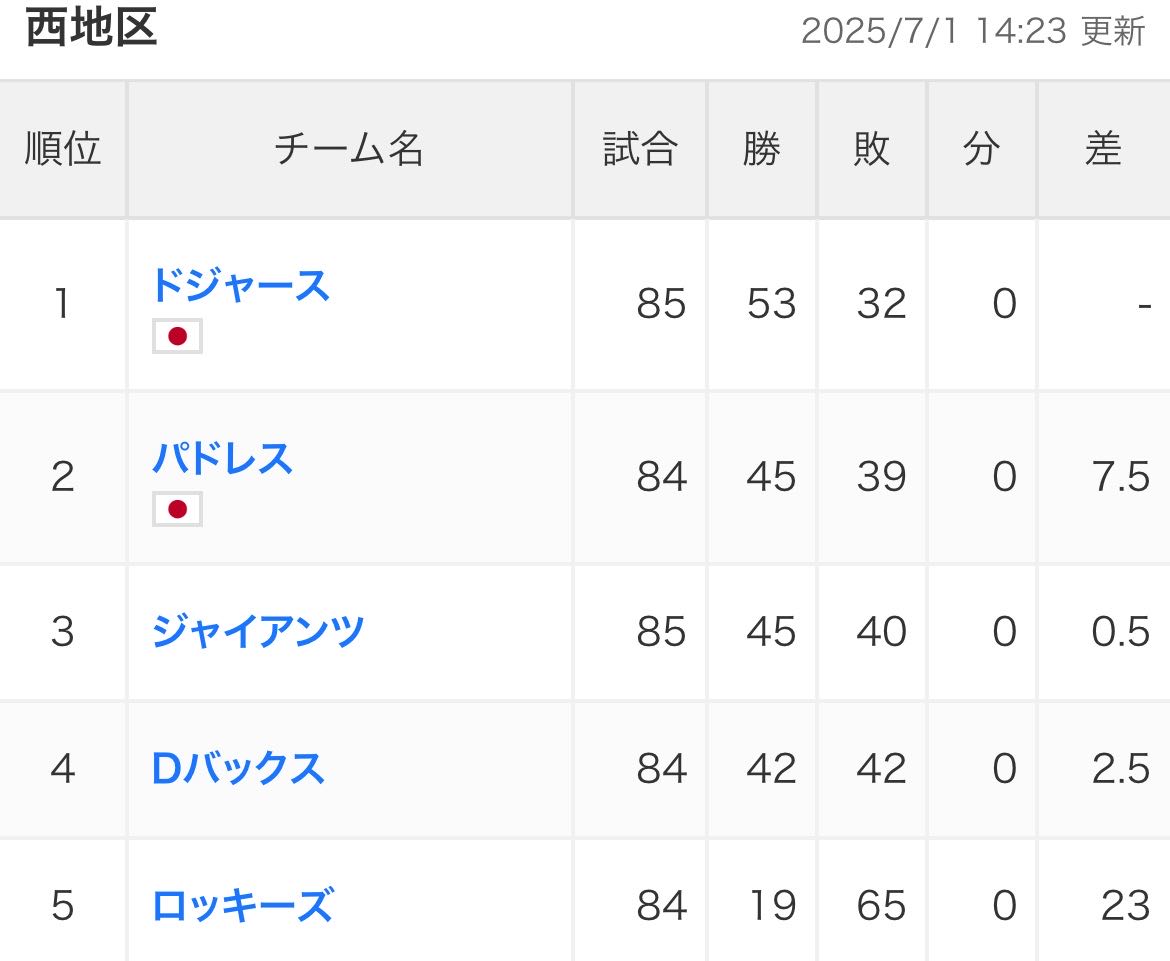Viewport: 1170px width, 961px height.
Task: Click Japan flag icon under パドレス
Action: coord(178,509)
